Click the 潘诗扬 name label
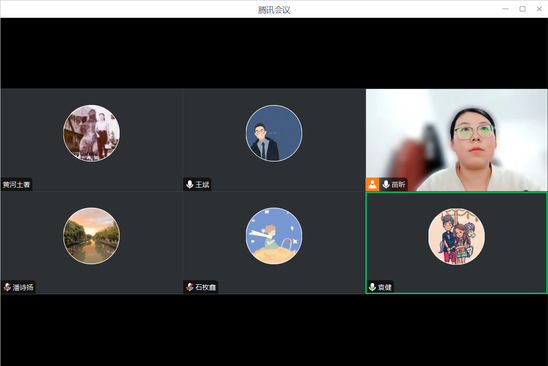548x366 pixels. (x=23, y=287)
